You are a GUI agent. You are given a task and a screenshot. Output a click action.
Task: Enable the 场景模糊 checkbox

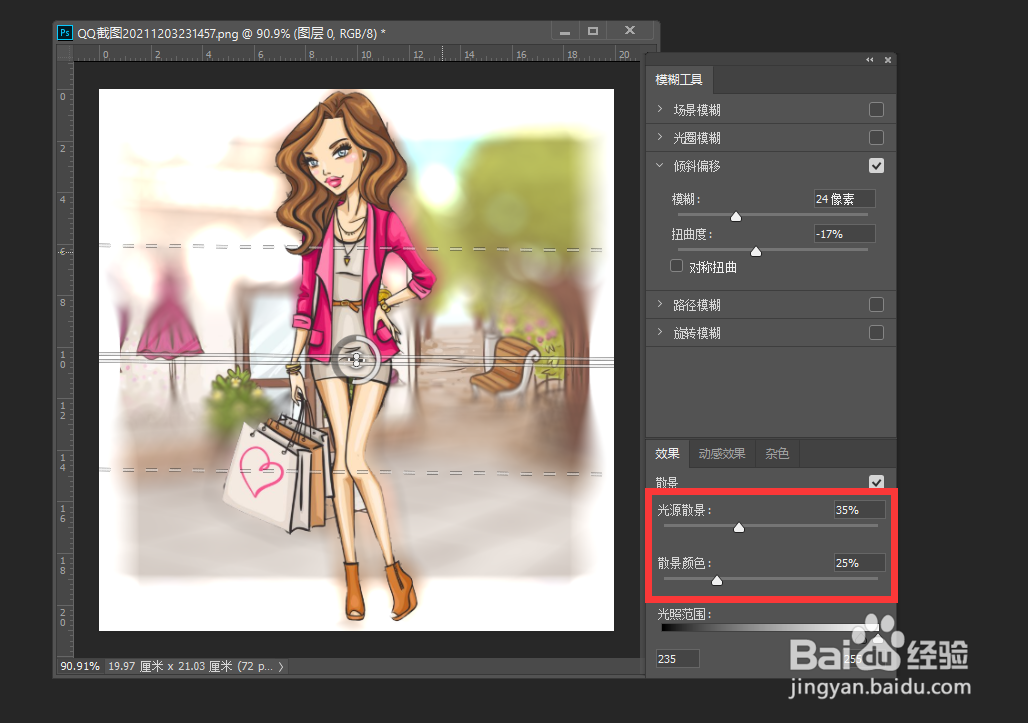coord(876,109)
